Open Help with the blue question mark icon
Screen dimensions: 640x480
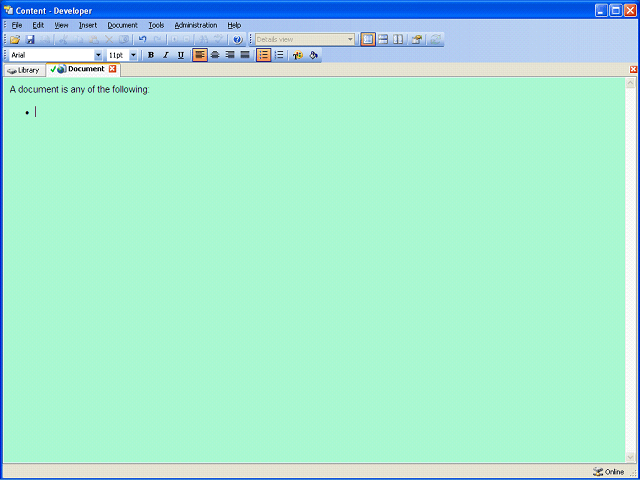point(238,40)
